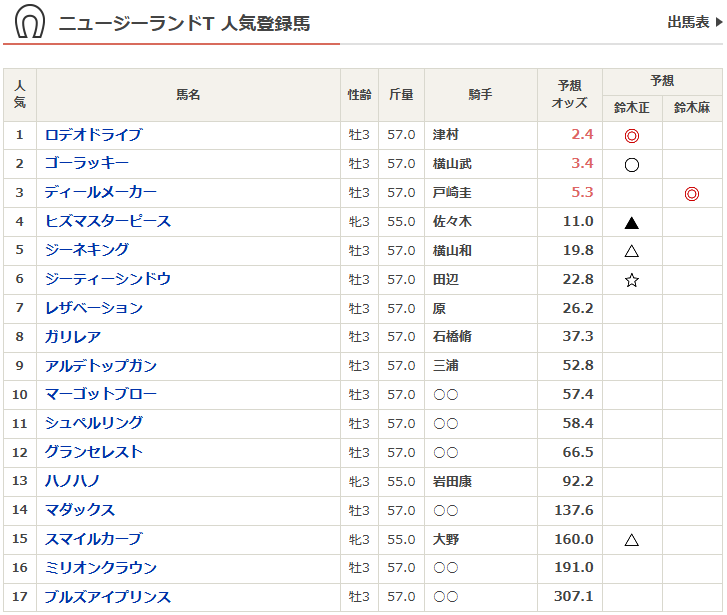
Task: Click the double circle mark for ロデオドライブ
Action: click(x=631, y=136)
